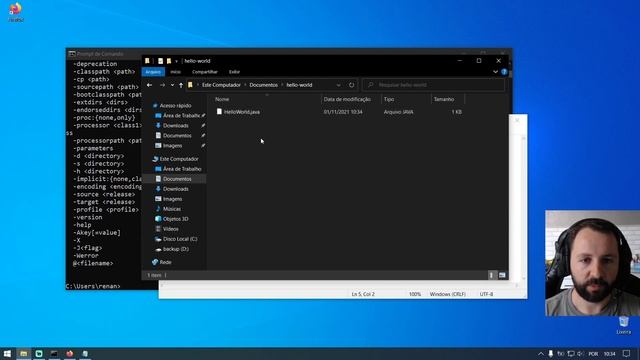This screenshot has width=640, height=360.
Task: Open Explorer help with the question mark icon
Action: [x=504, y=72]
